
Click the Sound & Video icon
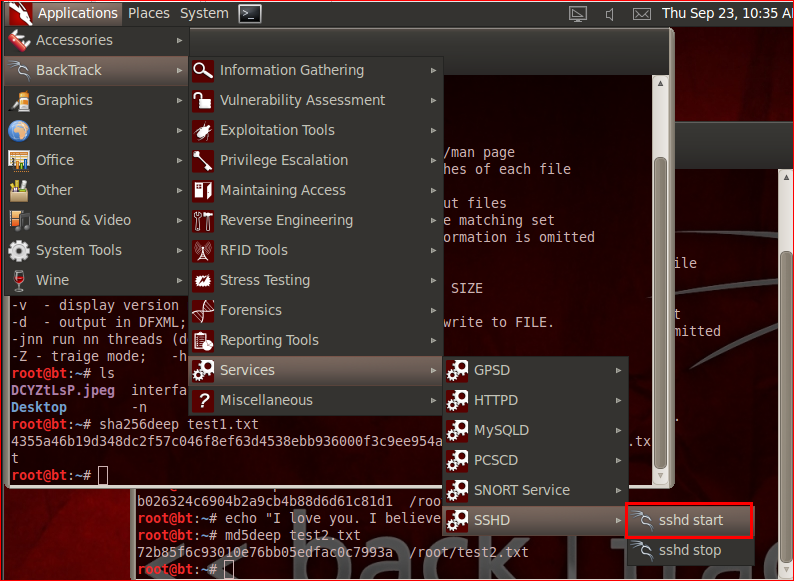tap(19, 220)
